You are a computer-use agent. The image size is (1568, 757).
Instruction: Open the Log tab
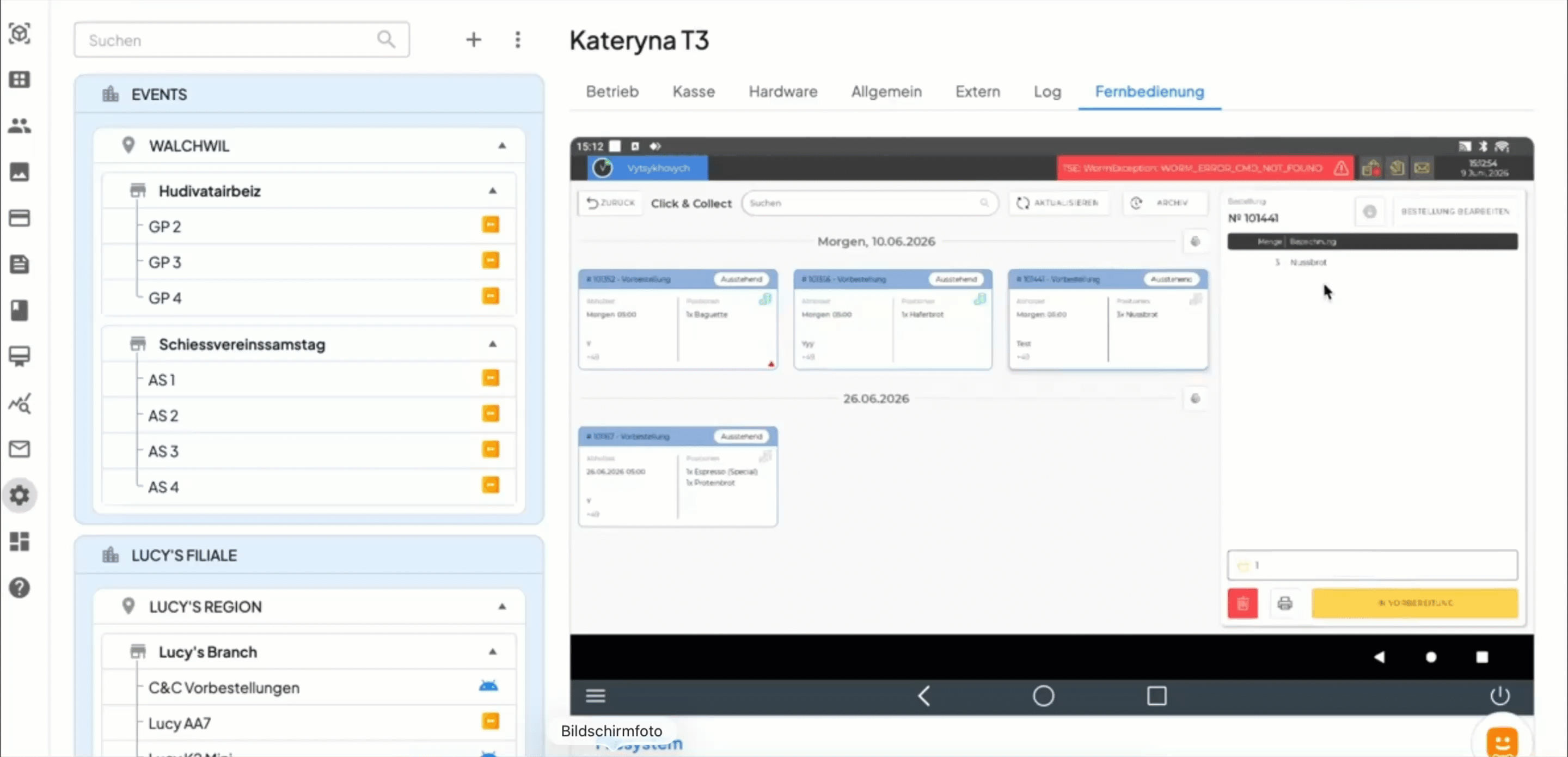coord(1047,91)
